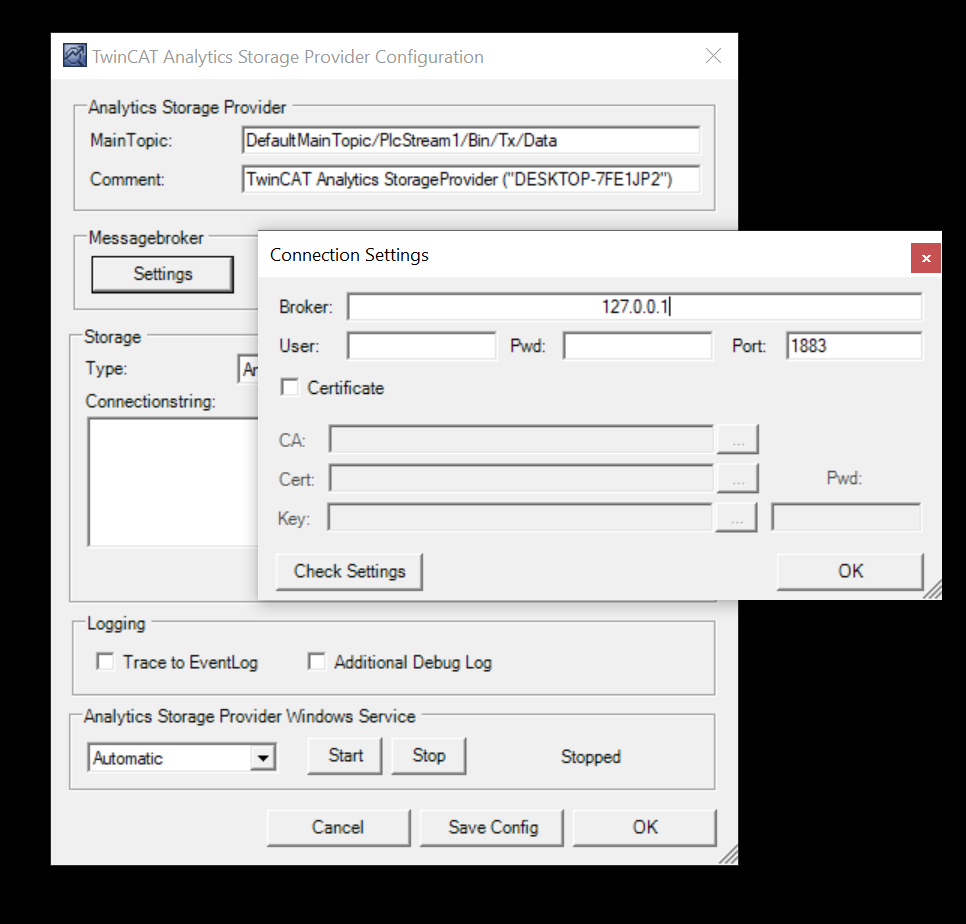This screenshot has width=966, height=924.
Task: Browse for Key file
Action: point(736,517)
